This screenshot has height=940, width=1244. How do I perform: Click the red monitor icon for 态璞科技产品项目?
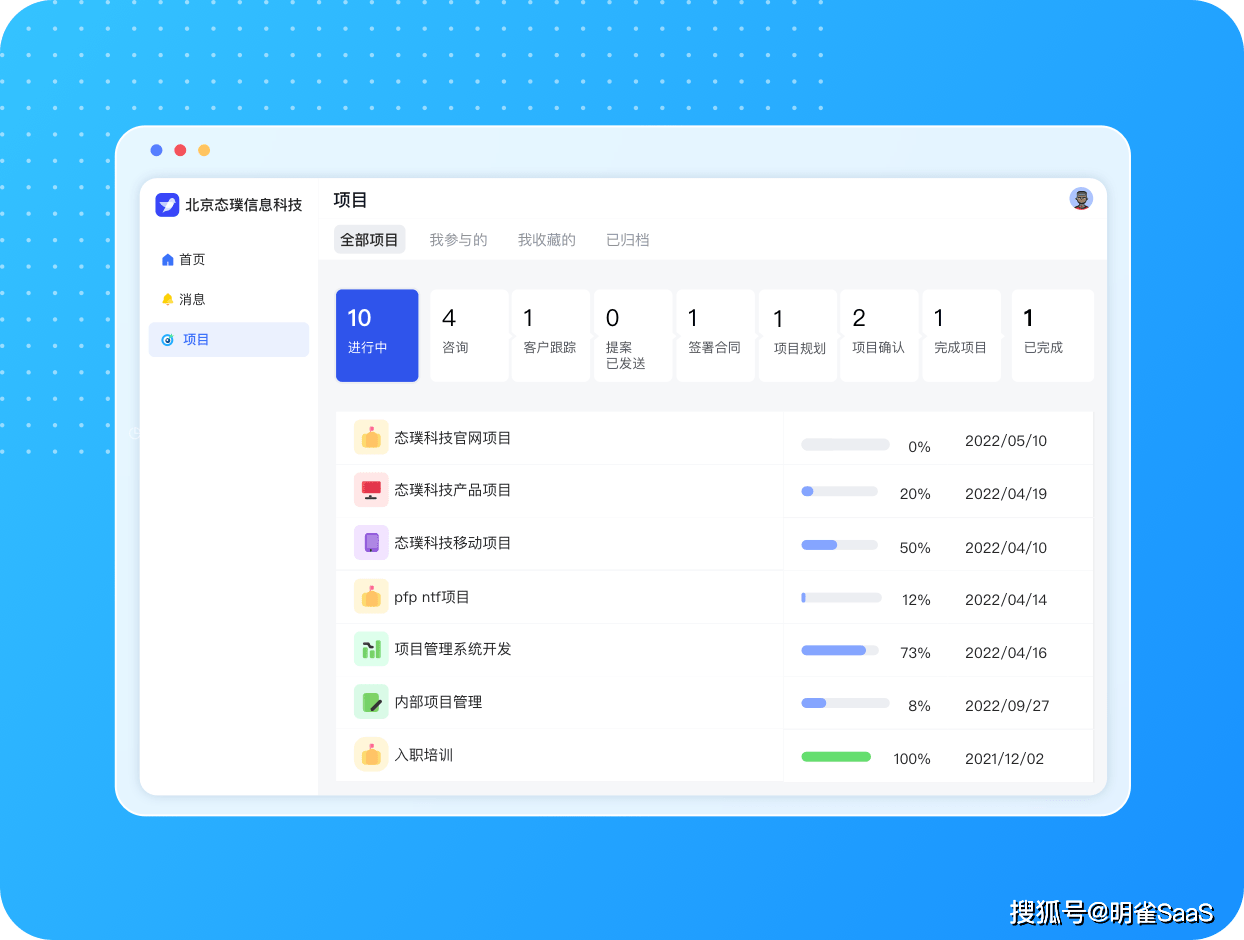(x=371, y=490)
